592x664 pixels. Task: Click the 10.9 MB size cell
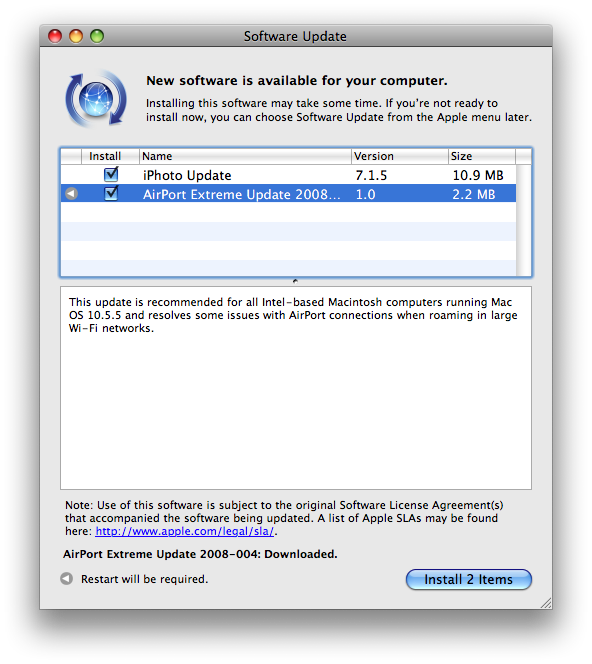coord(478,175)
